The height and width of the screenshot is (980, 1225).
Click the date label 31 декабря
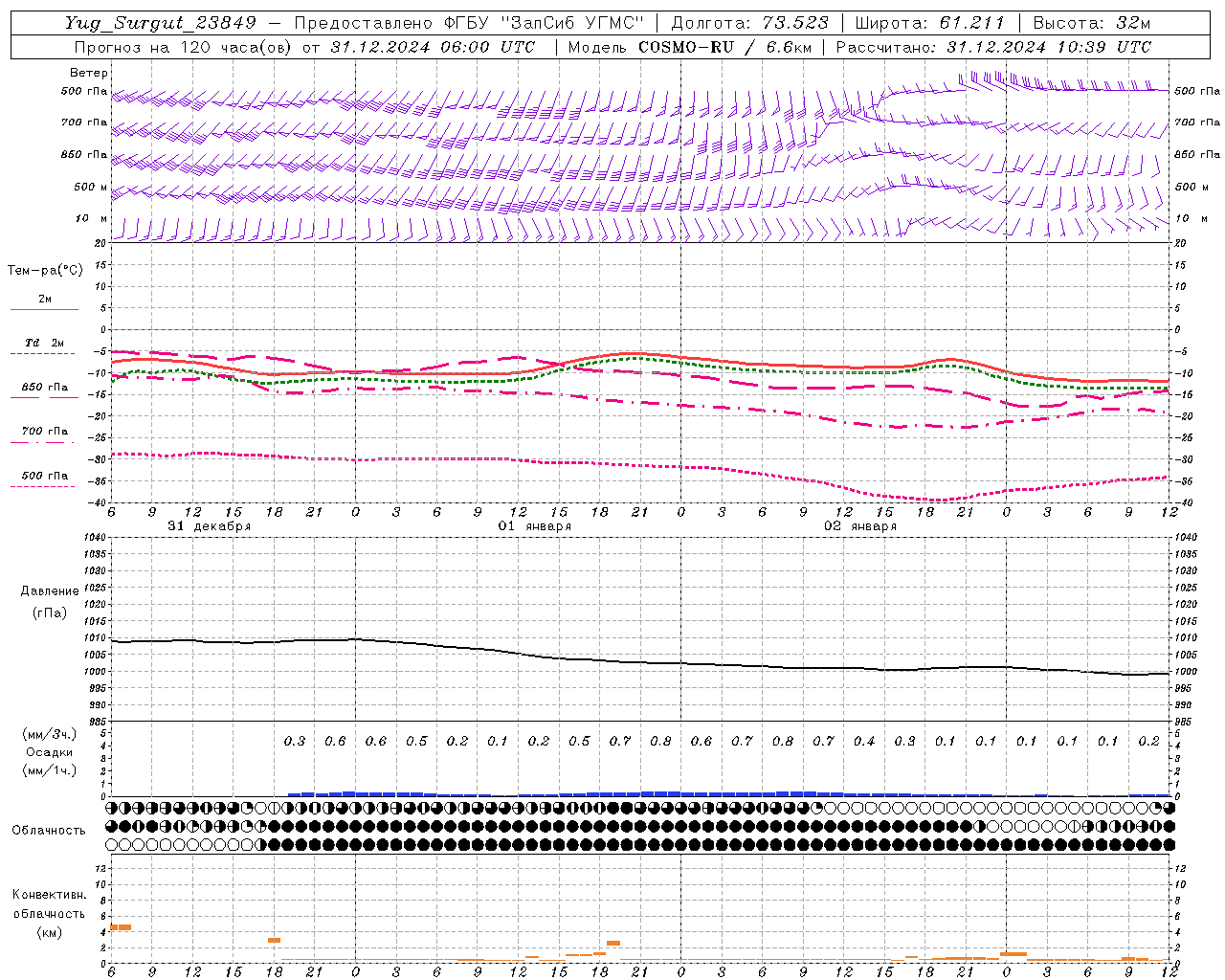point(210,526)
